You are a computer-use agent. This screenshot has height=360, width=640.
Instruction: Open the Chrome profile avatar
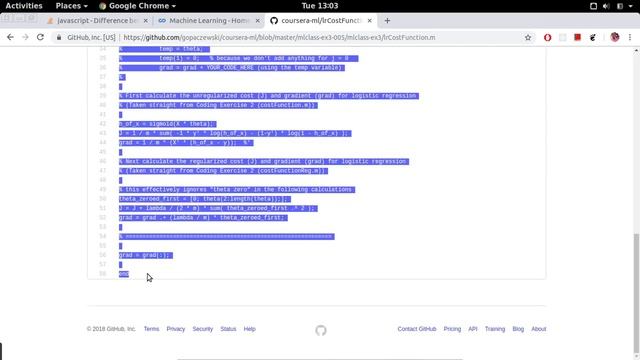point(615,37)
